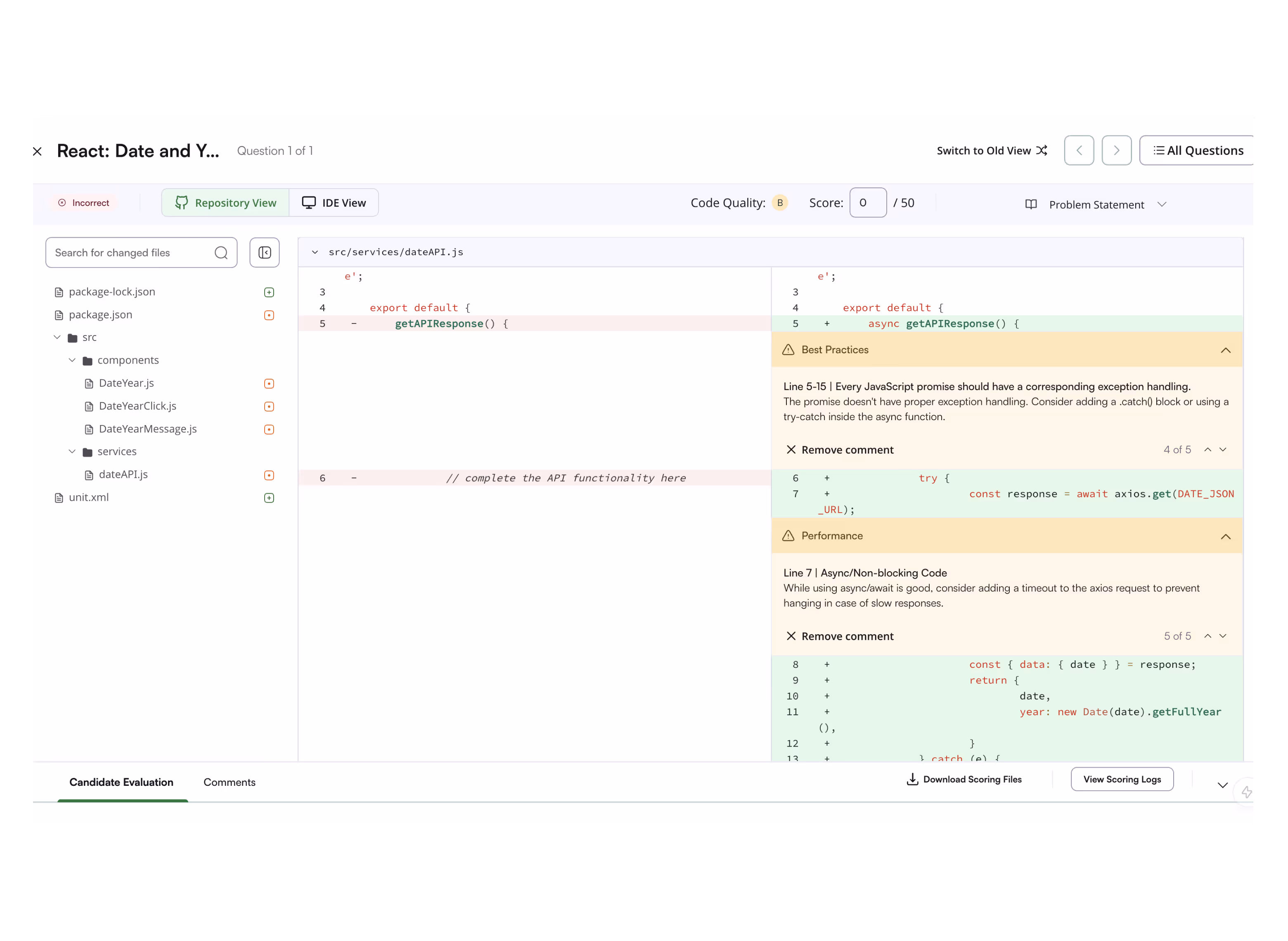Screen dimensions: 1288x941
Task: Click the magnifier search icon
Action: click(221, 252)
